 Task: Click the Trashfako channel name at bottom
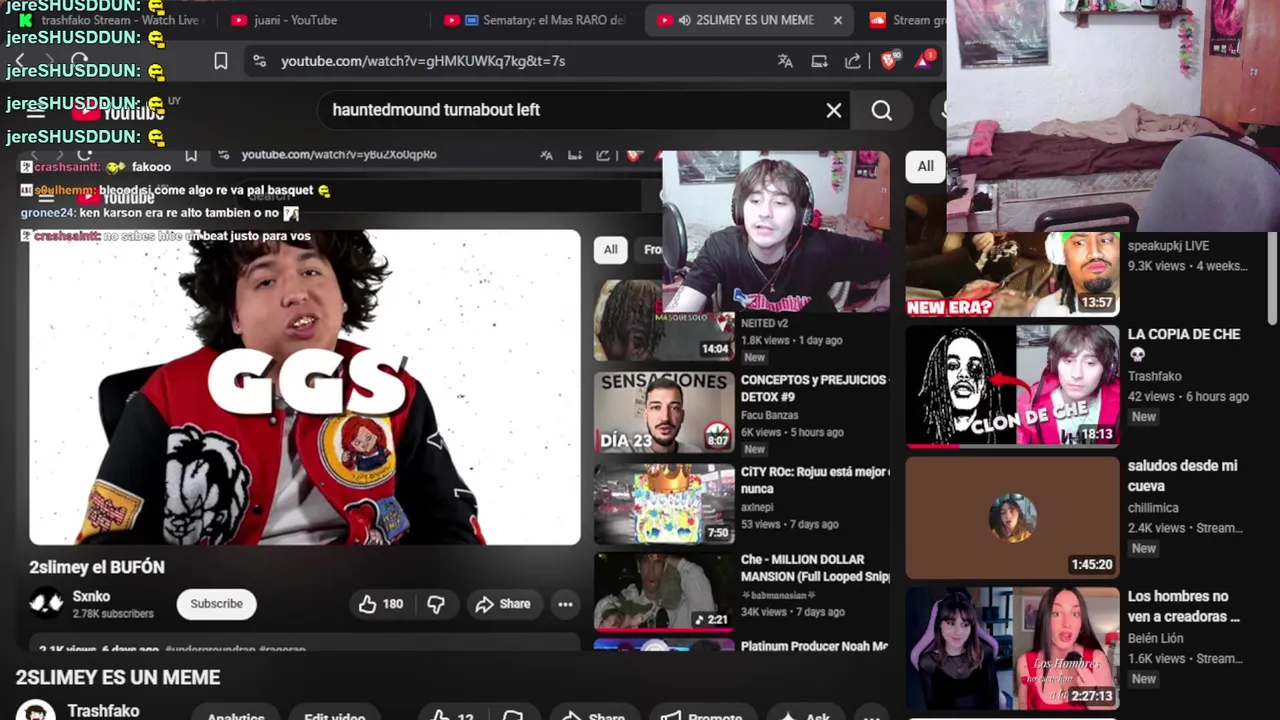(103, 711)
